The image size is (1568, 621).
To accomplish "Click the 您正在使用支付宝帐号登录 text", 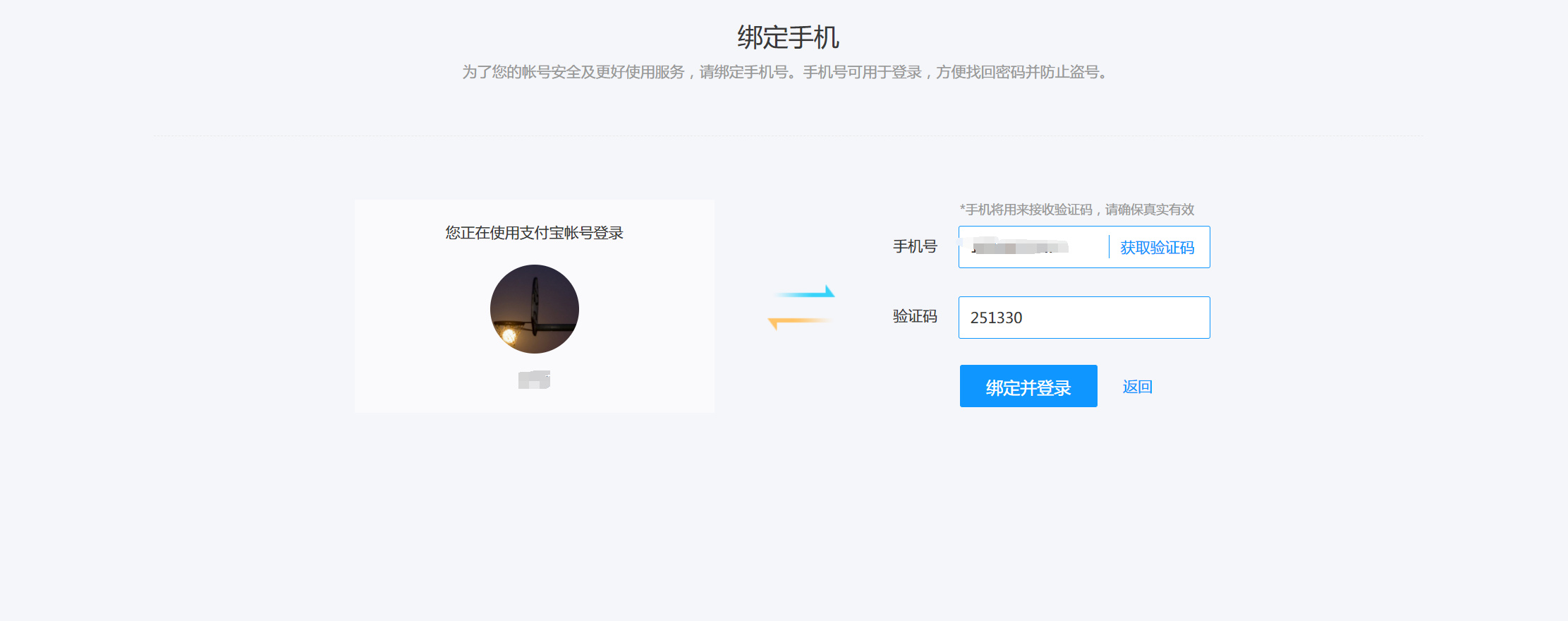I will point(535,233).
